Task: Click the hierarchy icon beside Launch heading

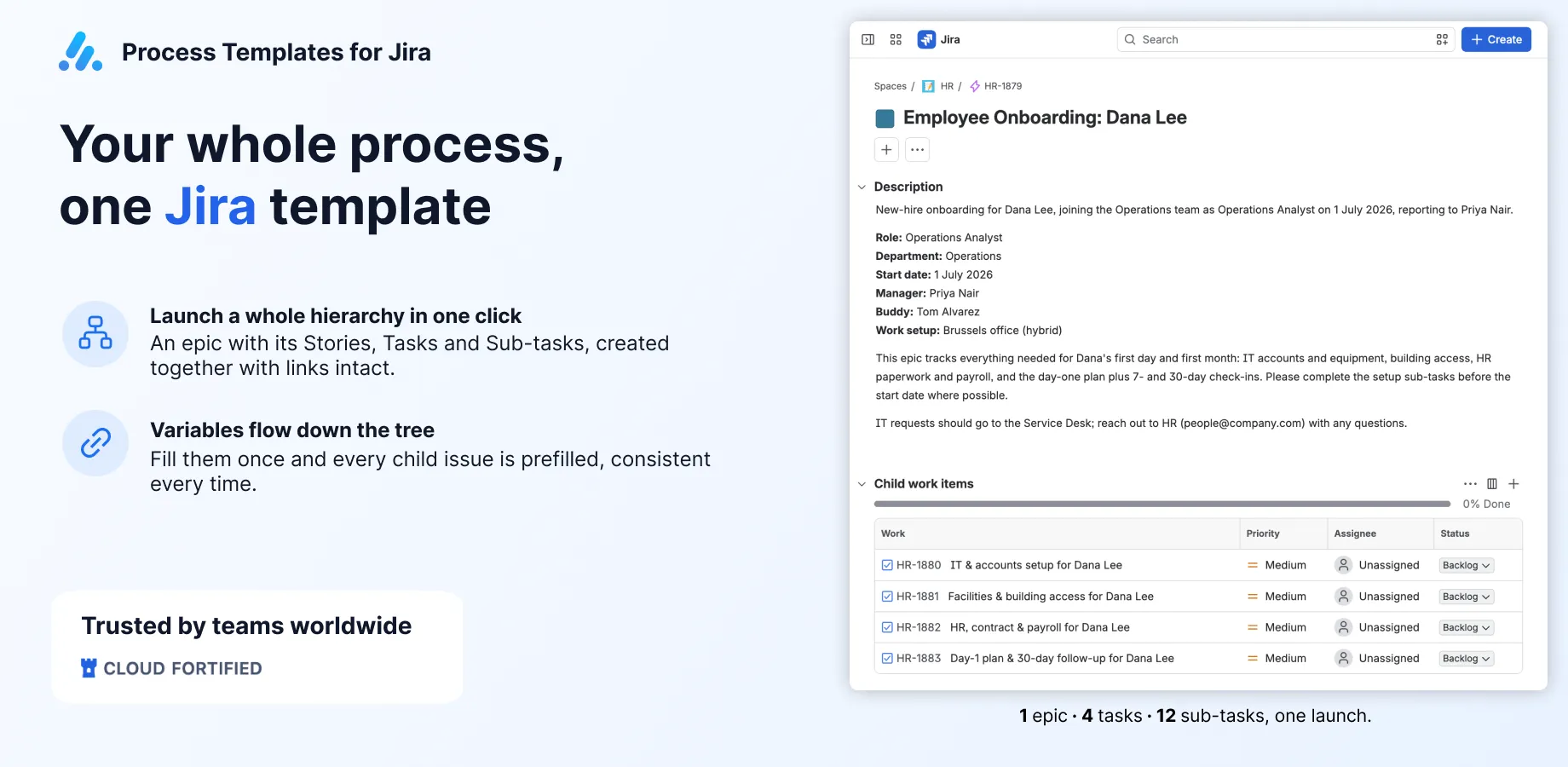Action: (95, 333)
